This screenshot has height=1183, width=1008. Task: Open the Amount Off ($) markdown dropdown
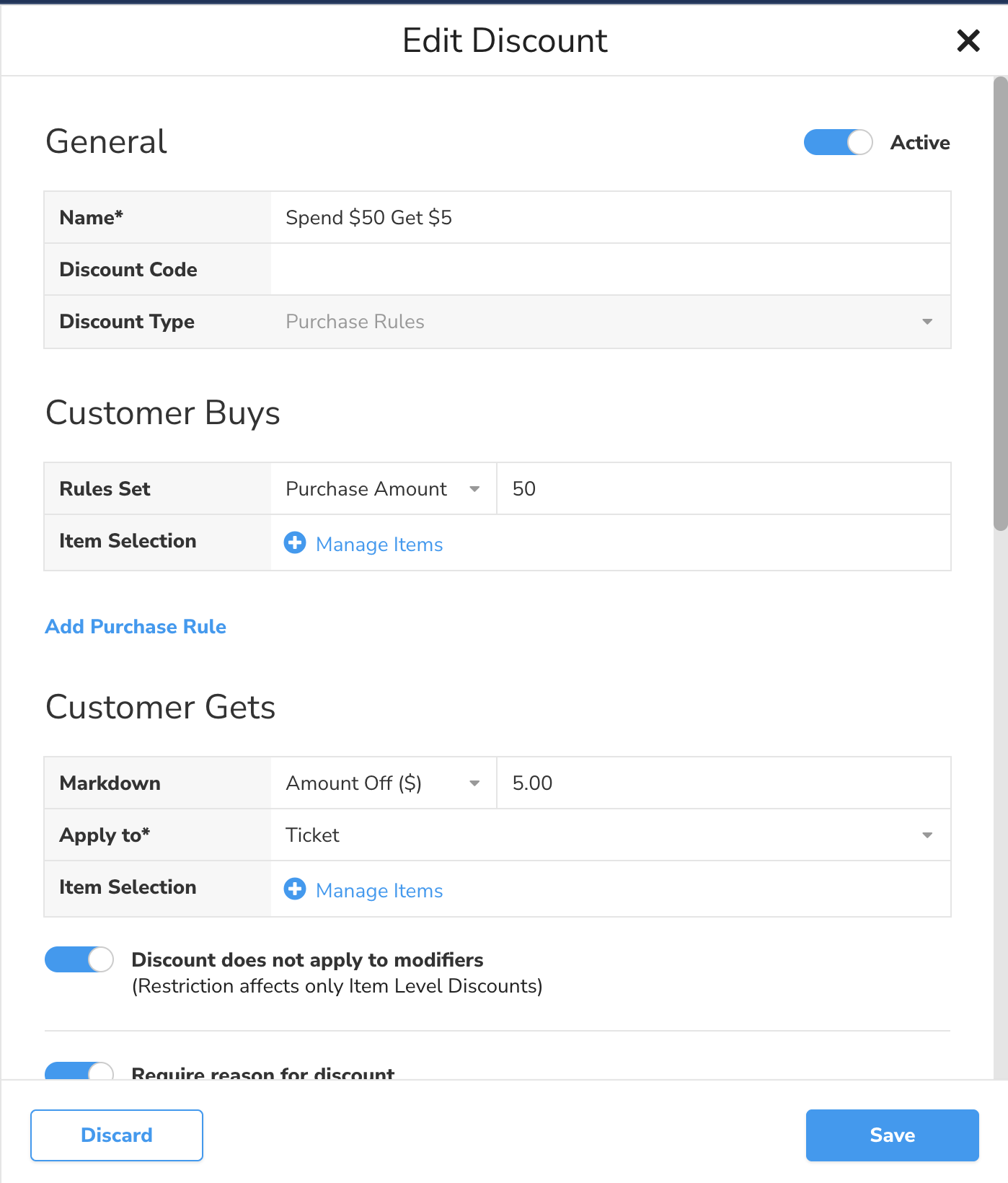tap(384, 783)
